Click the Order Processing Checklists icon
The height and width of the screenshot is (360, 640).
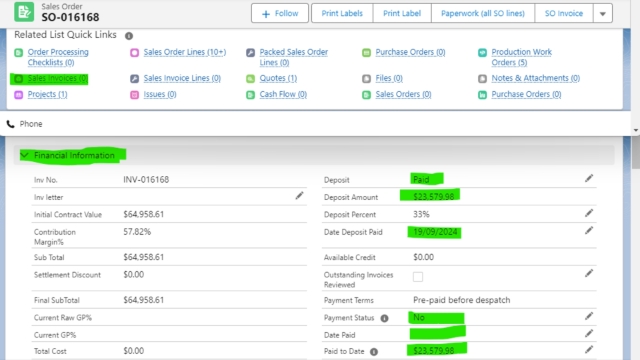click(19, 52)
